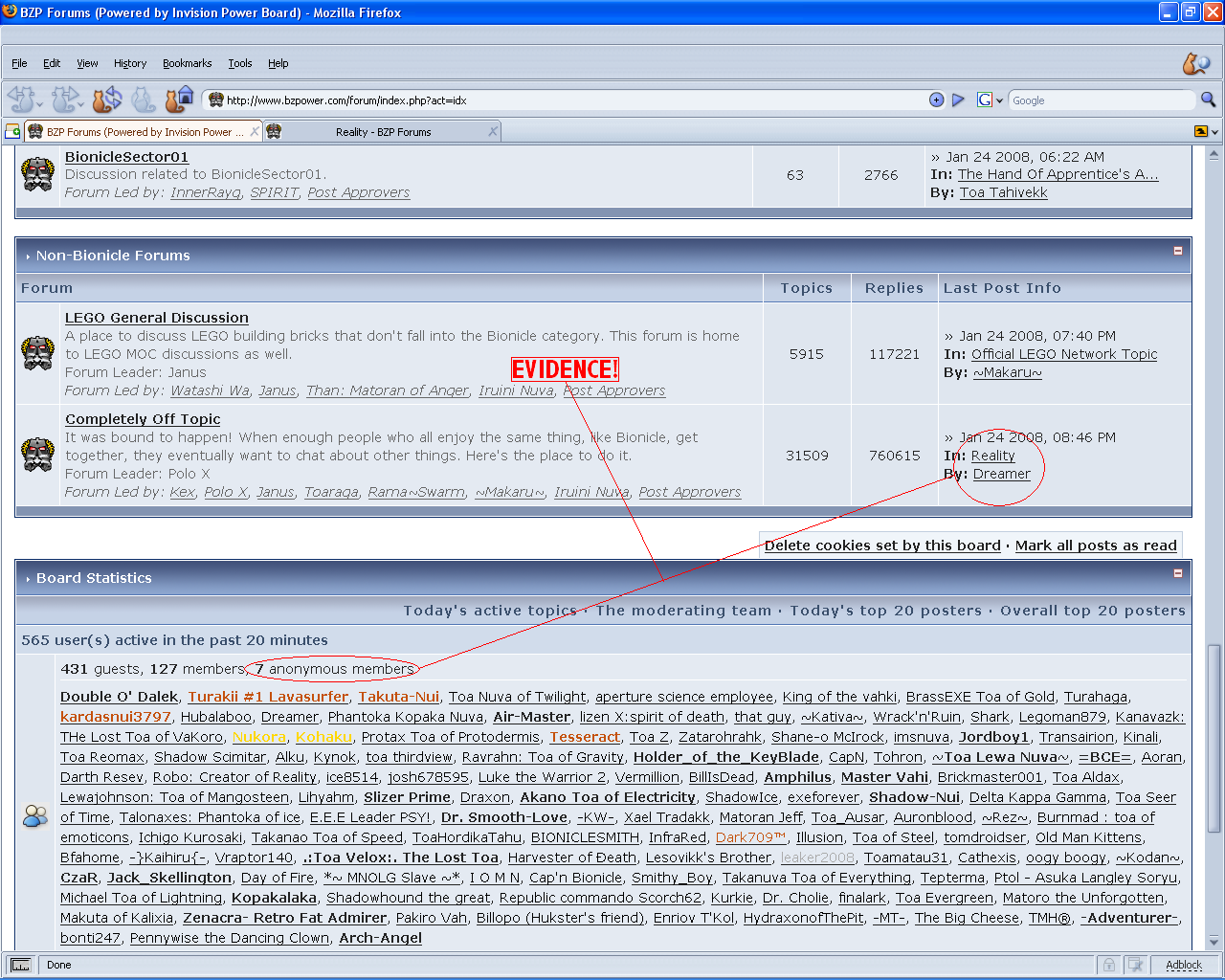Viewport: 1225px width, 980px height.
Task: Click the cat throbber icon near menu bar
Action: [x=1195, y=63]
